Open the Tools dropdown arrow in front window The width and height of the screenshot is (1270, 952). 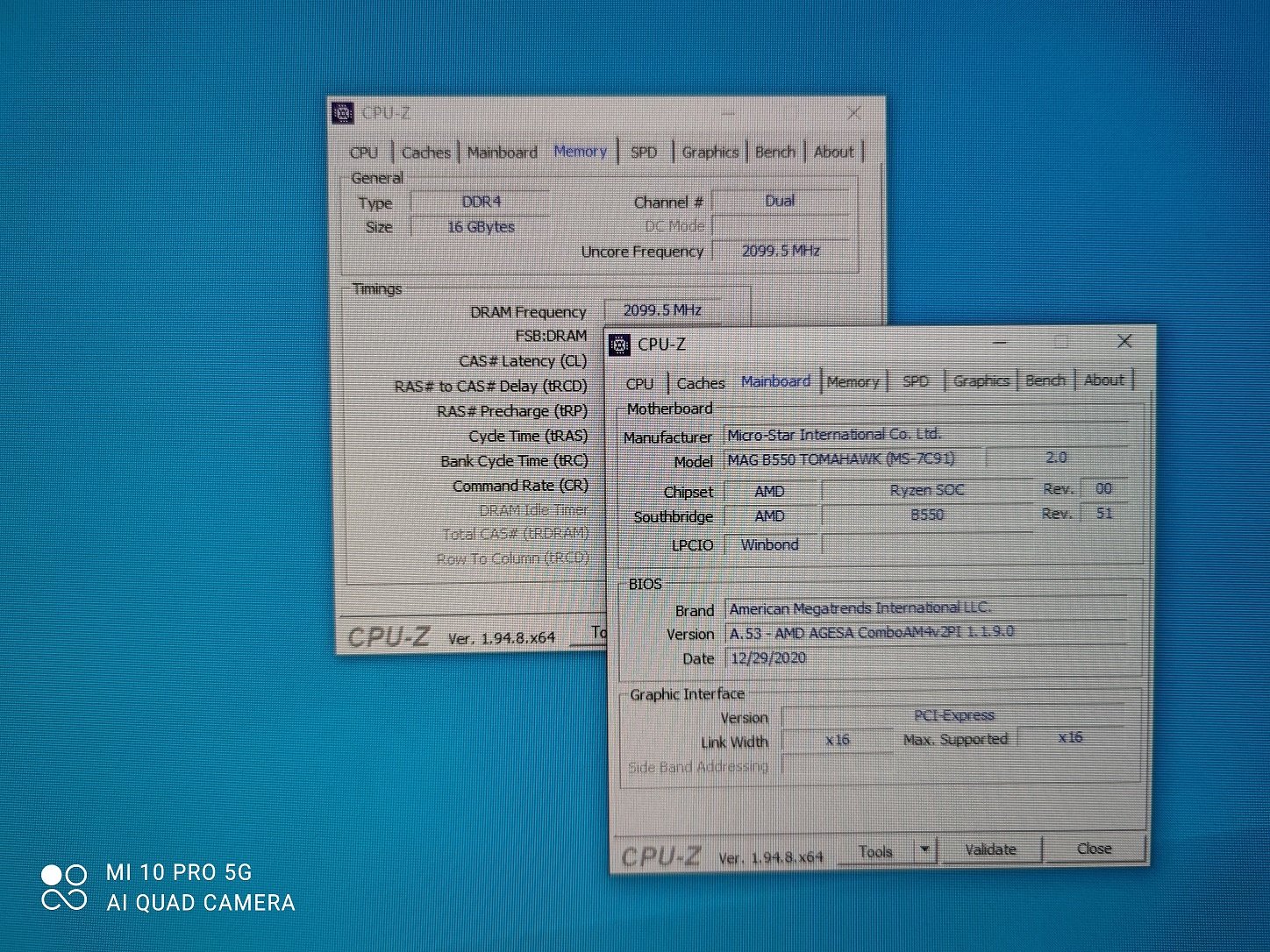pyautogui.click(x=924, y=849)
